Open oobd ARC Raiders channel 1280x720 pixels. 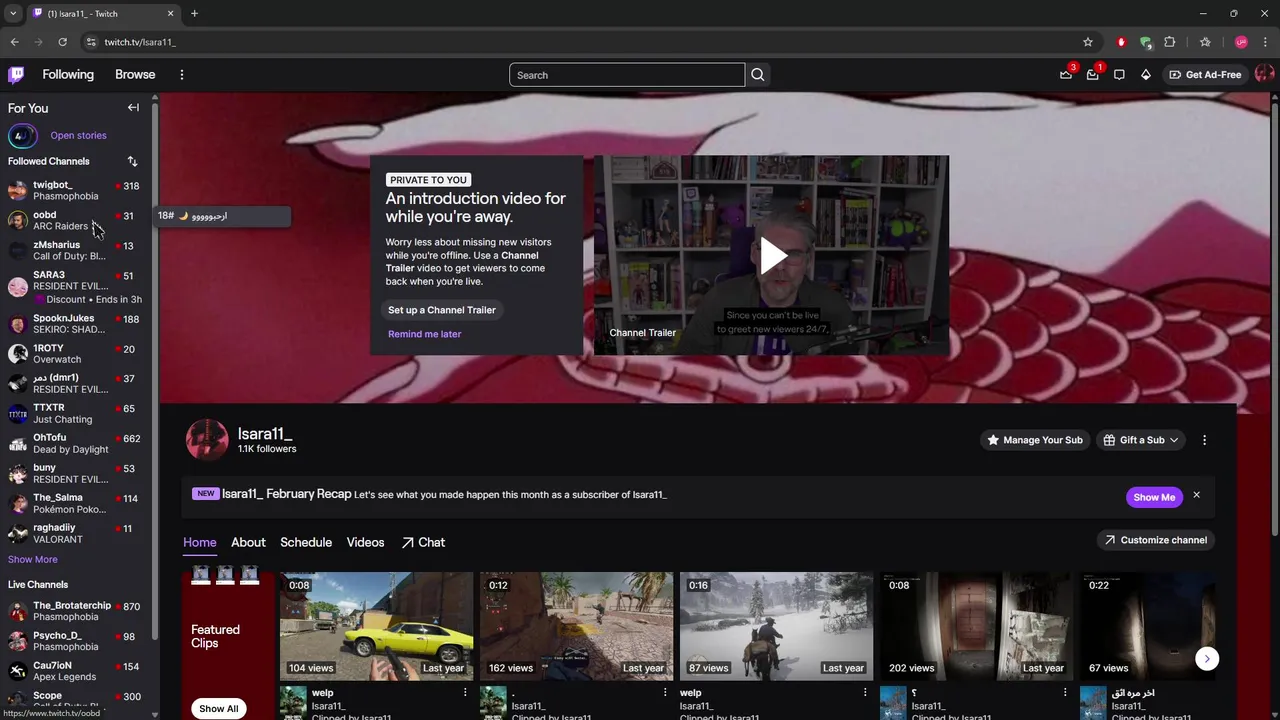coord(75,220)
